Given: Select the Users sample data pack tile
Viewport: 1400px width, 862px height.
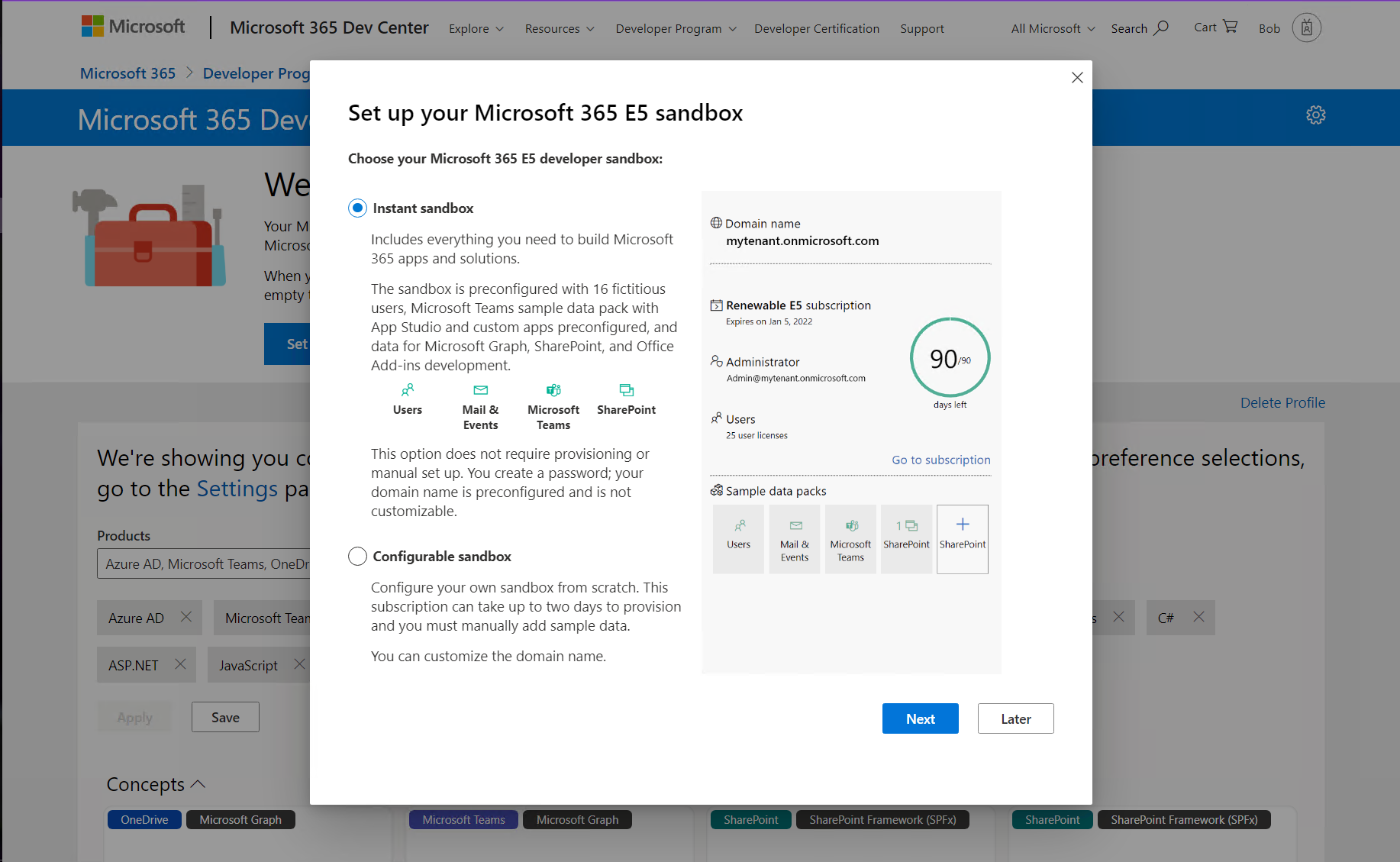Looking at the screenshot, I should point(738,539).
